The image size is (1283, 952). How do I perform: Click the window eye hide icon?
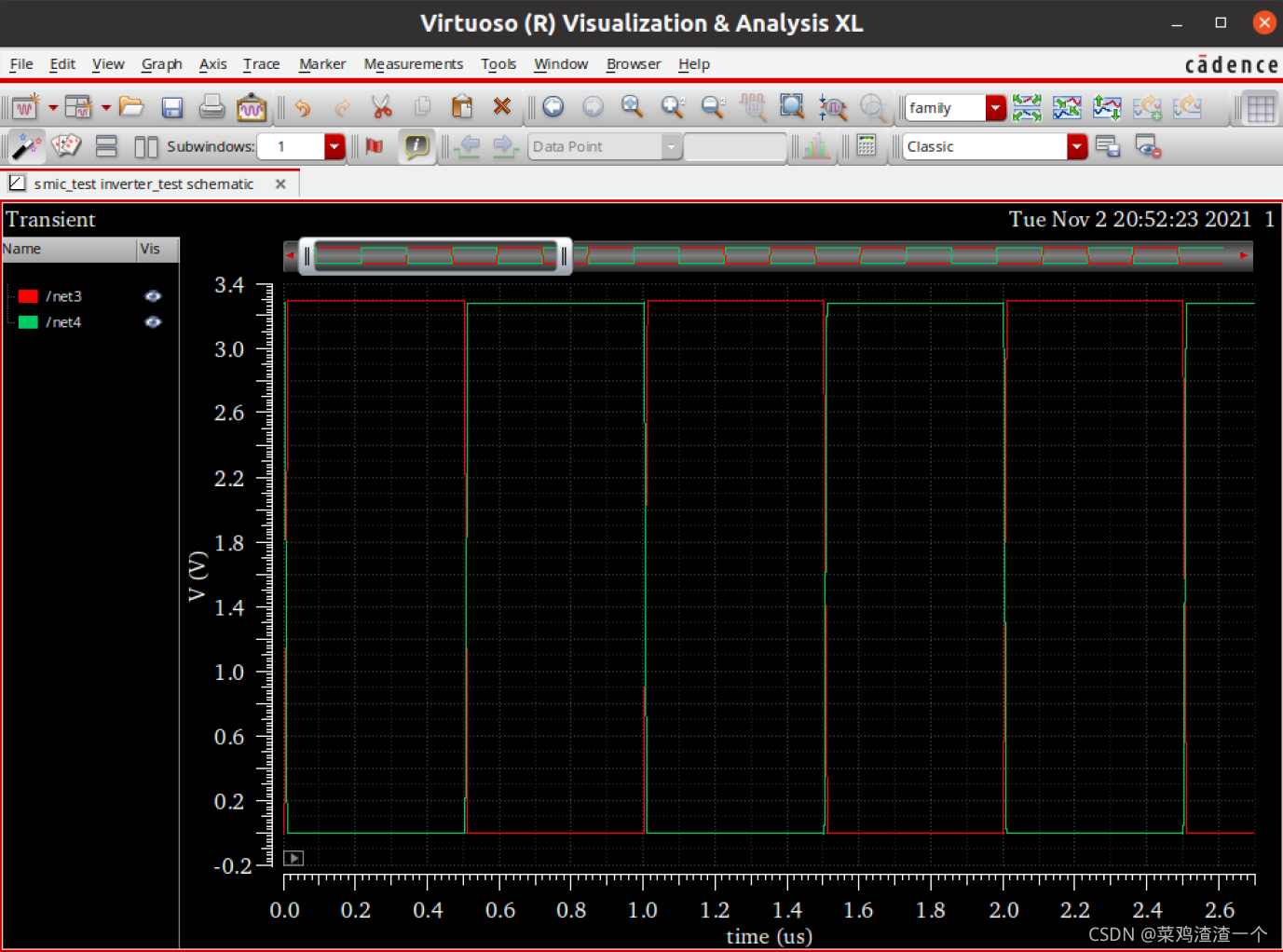[x=1148, y=146]
